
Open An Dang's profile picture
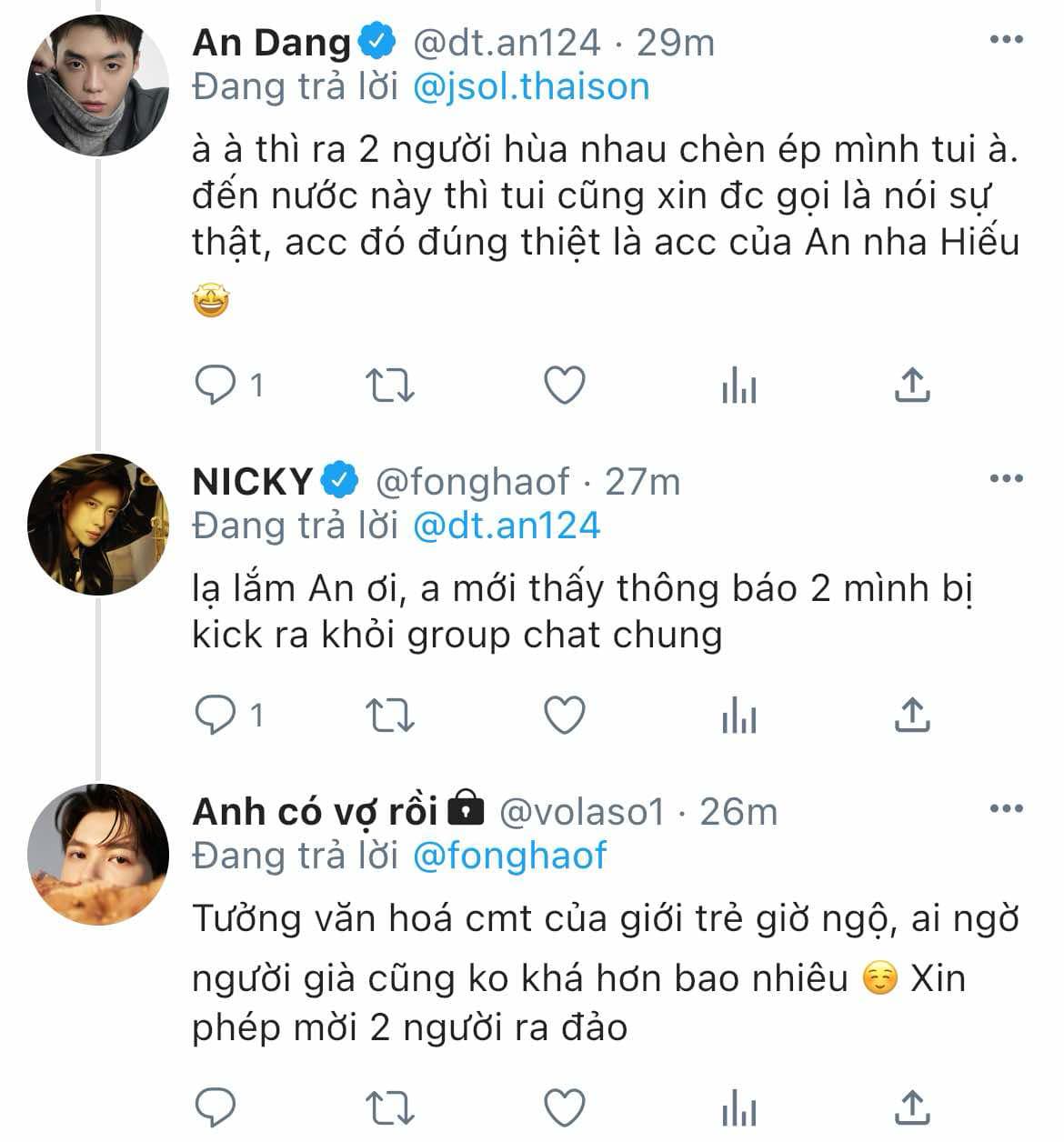pyautogui.click(x=98, y=85)
